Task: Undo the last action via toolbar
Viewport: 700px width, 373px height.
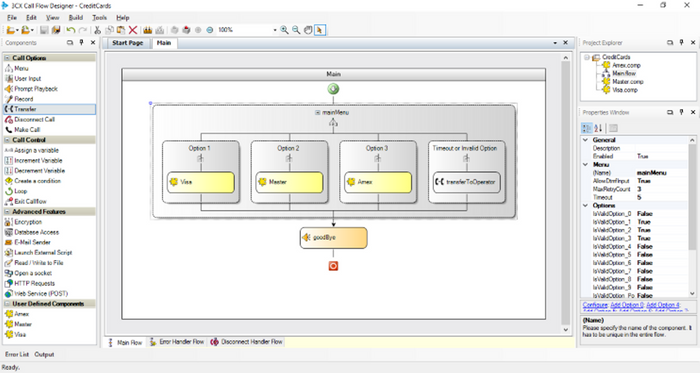Action: [71, 30]
